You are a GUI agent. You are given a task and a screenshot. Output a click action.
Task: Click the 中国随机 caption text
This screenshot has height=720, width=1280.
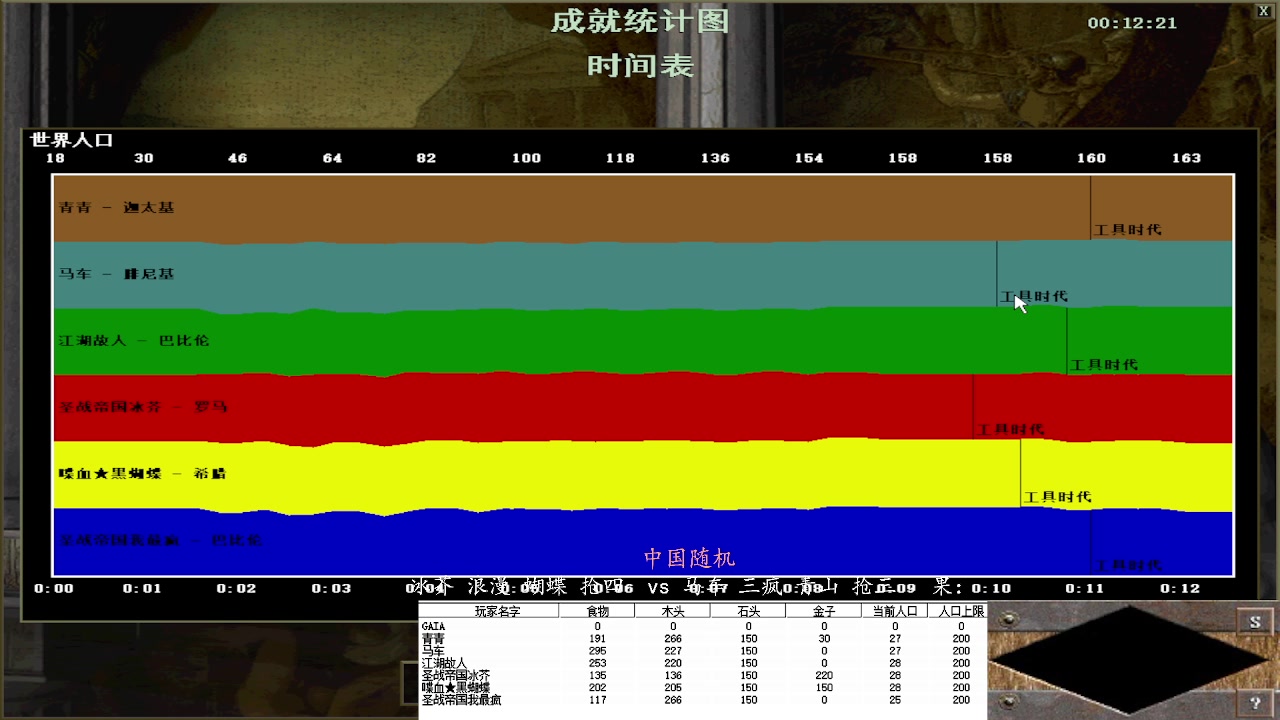pos(690,558)
